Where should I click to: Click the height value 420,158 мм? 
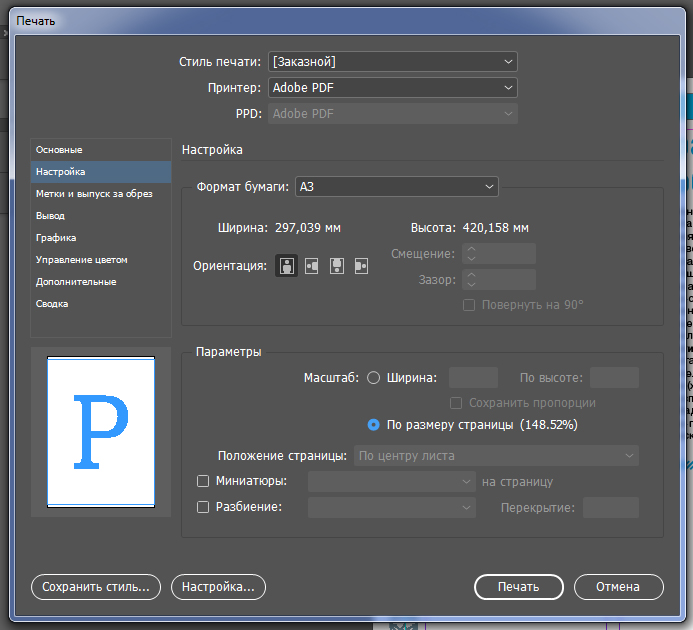click(x=495, y=228)
